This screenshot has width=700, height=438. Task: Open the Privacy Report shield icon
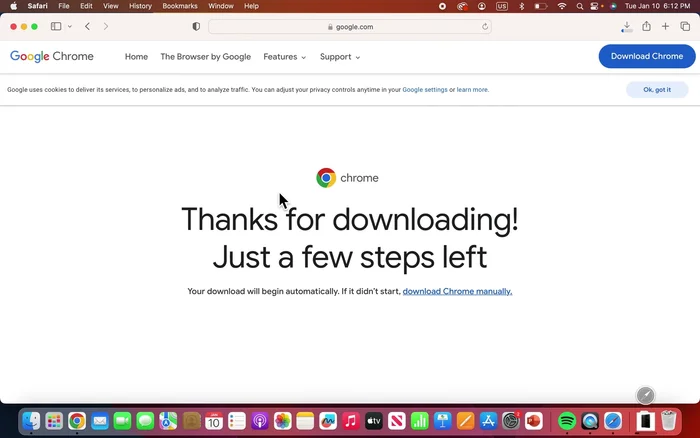(x=196, y=26)
